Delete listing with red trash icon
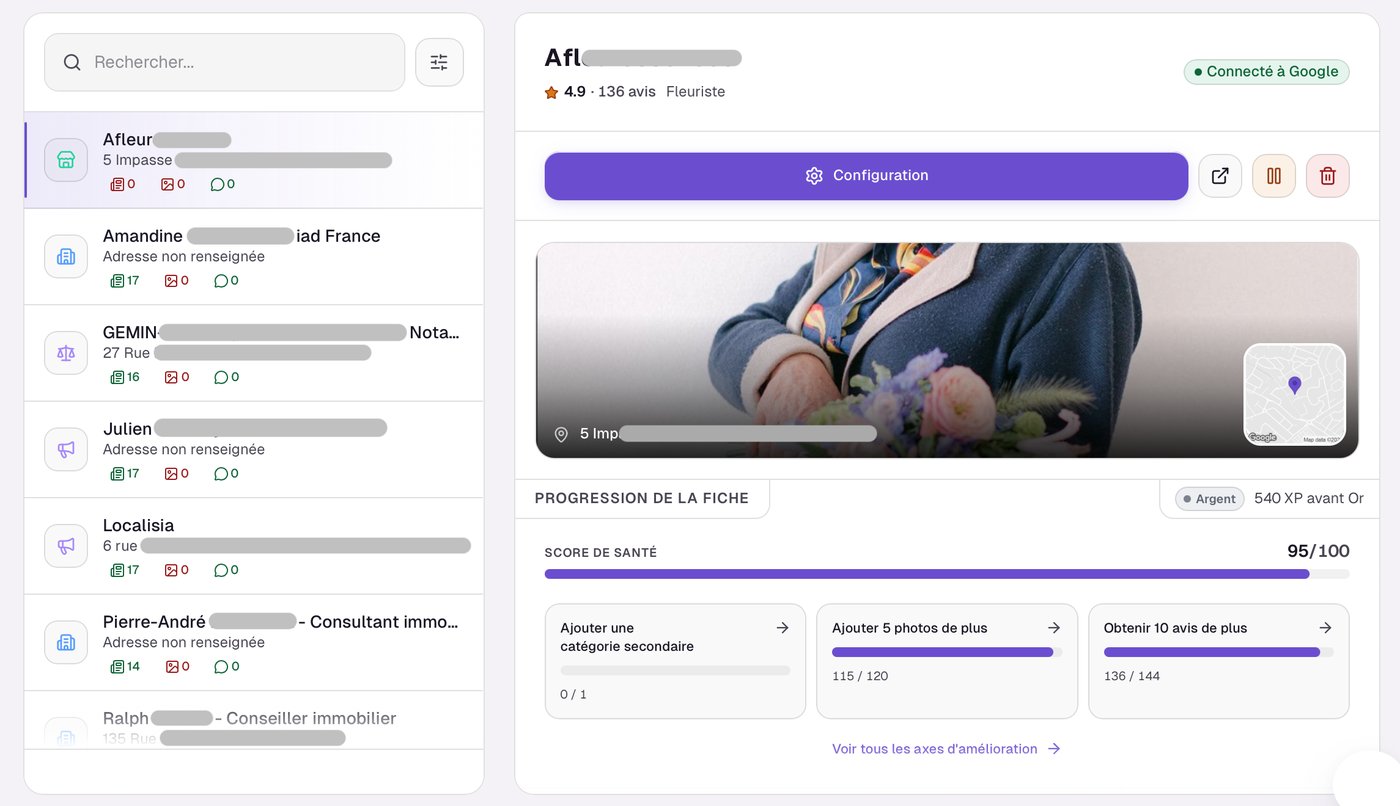 pyautogui.click(x=1328, y=176)
